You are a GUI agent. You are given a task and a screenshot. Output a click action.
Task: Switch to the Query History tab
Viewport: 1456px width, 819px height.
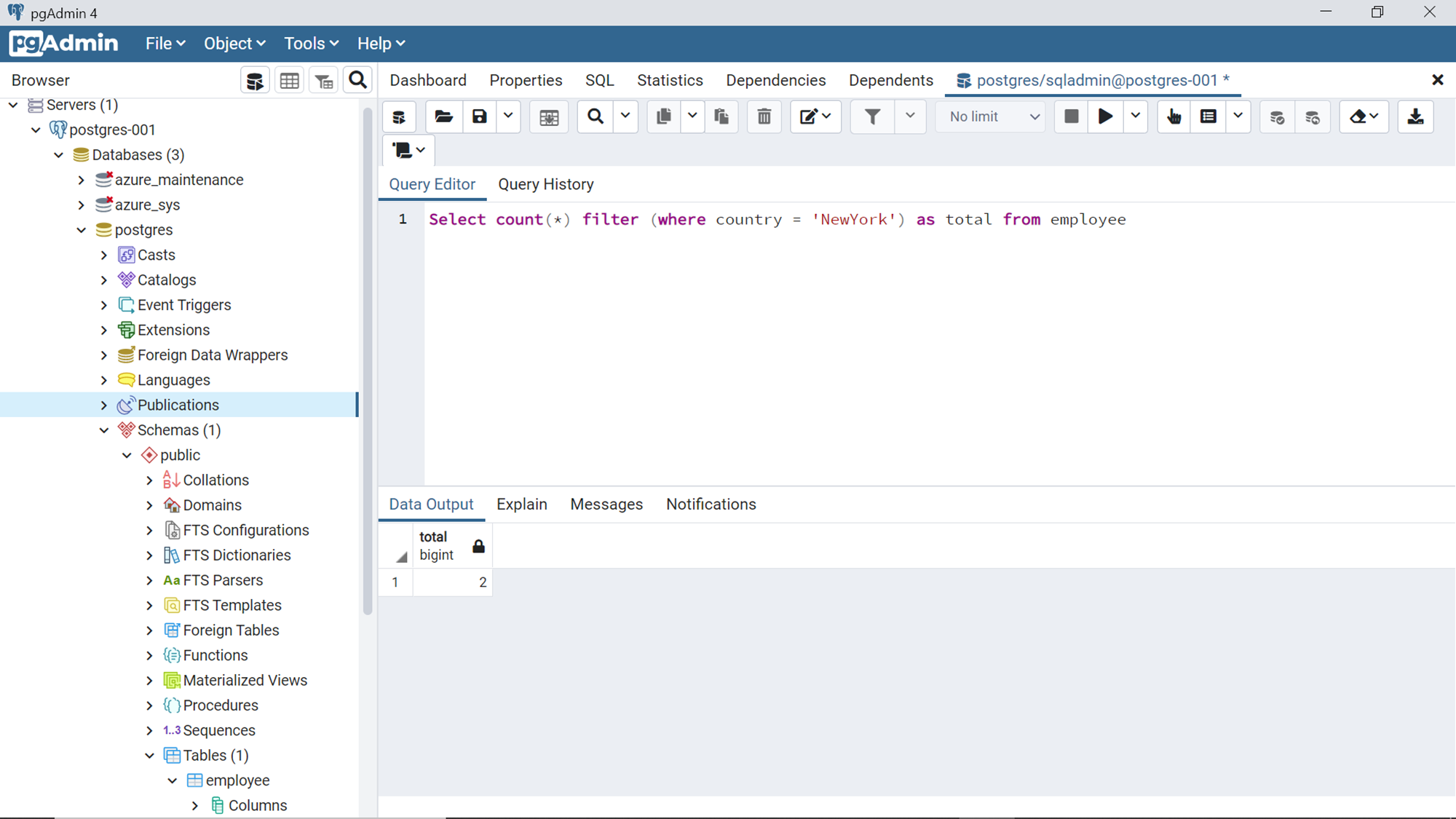point(545,184)
